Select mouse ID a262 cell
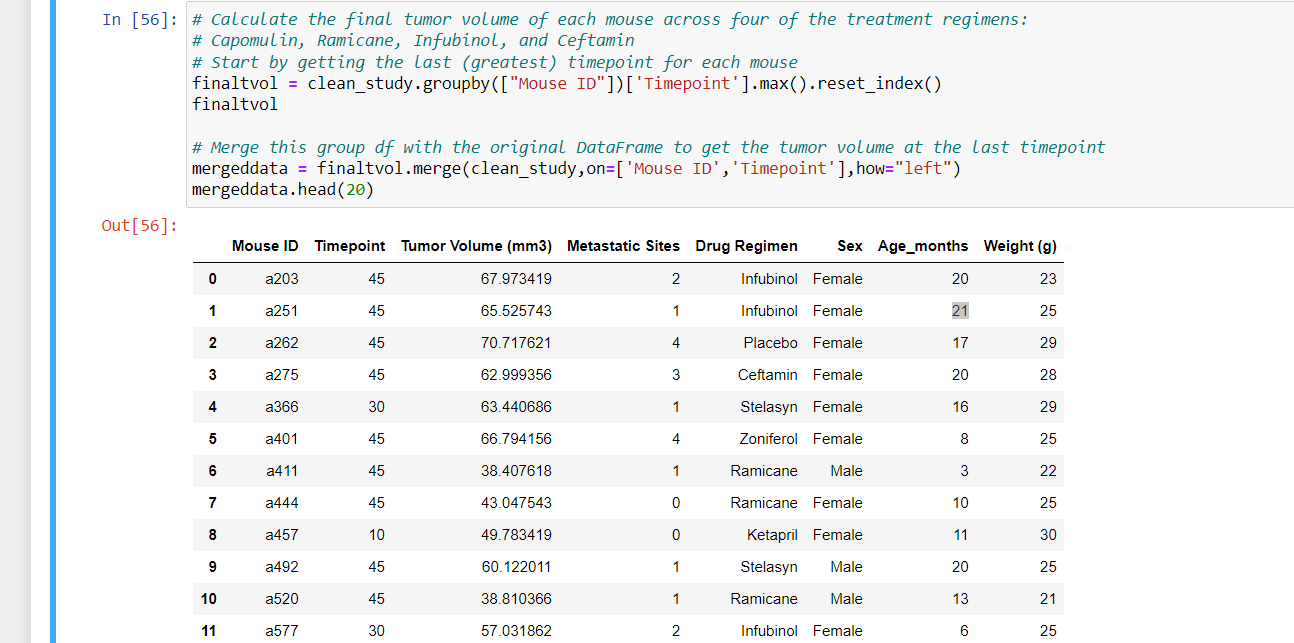Viewport: 1294px width, 643px height. click(x=282, y=343)
